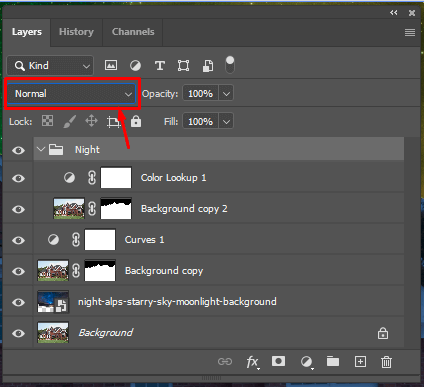
Task: Select the Background layer thumbnail
Action: [x=53, y=333]
